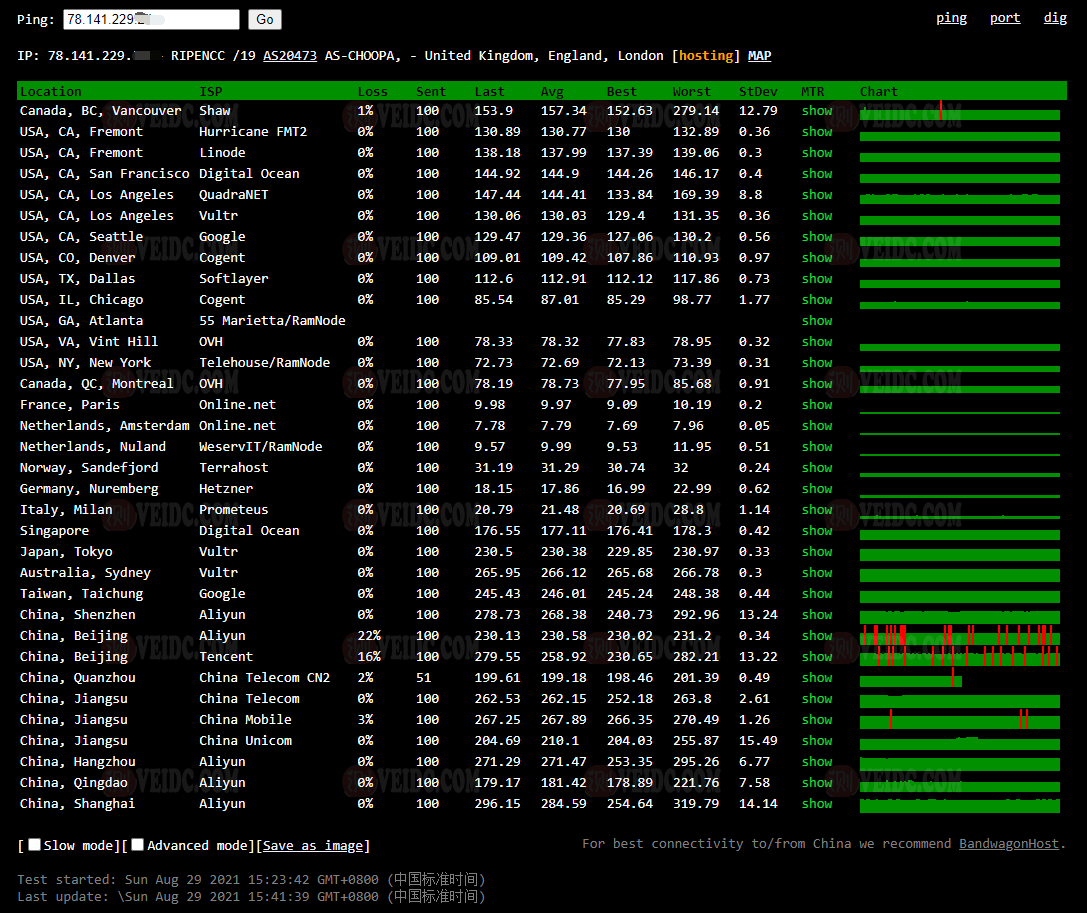Viewport: 1087px width, 913px height.
Task: Show MTR for Japan, Tokyo Vultr
Action: pyautogui.click(x=816, y=552)
